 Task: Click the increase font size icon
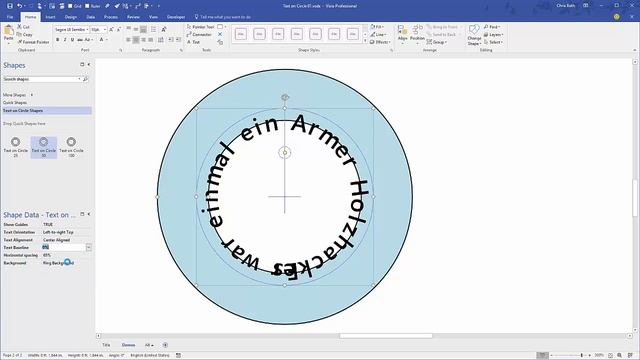111,29
